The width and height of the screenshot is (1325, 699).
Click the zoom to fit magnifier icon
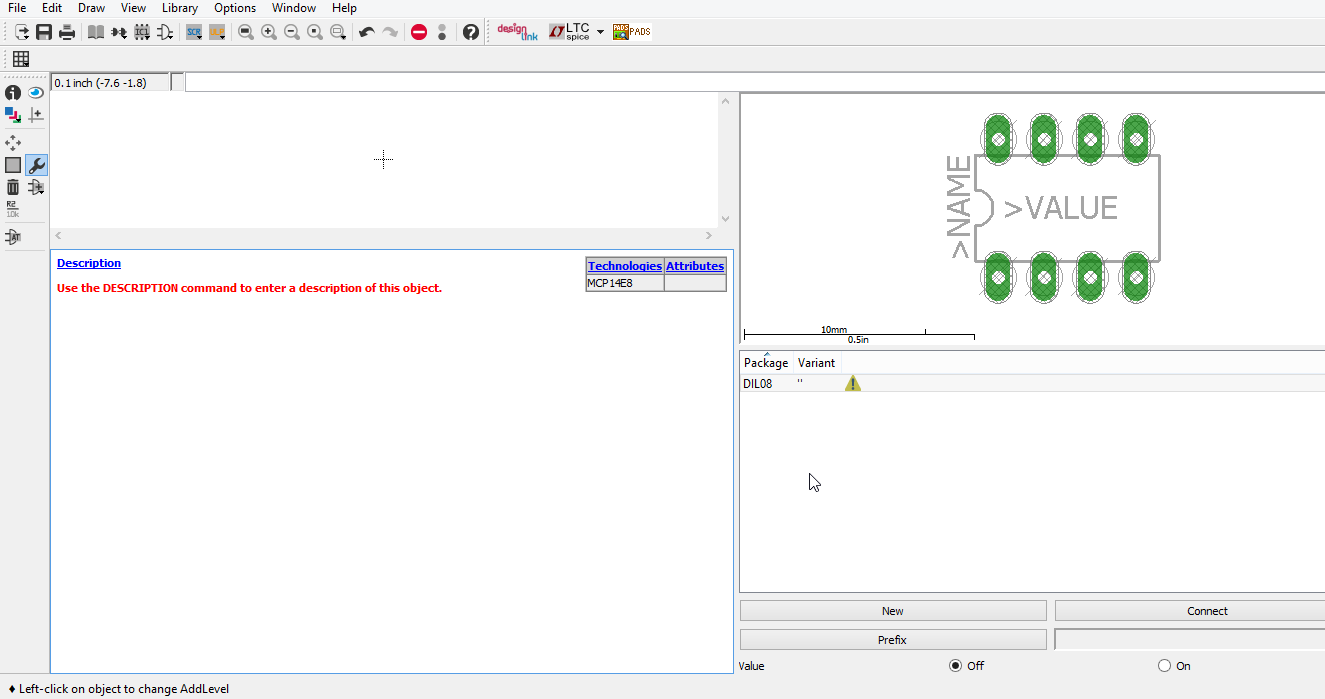point(246,32)
